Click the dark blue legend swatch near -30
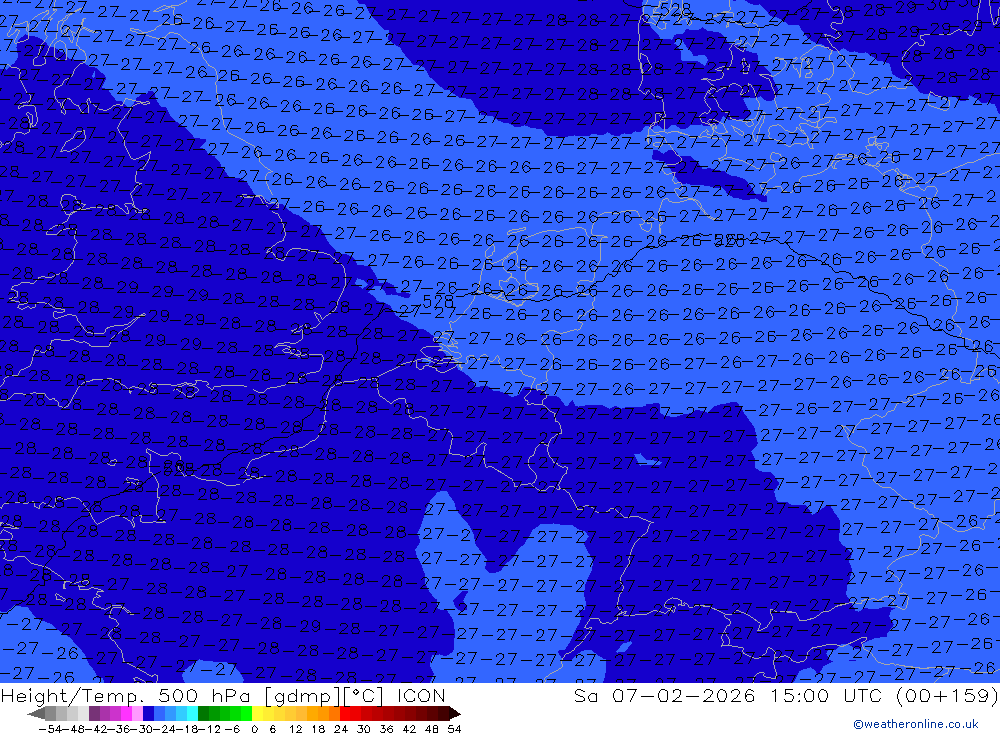Screen dimensions: 1000x733 coord(149,713)
